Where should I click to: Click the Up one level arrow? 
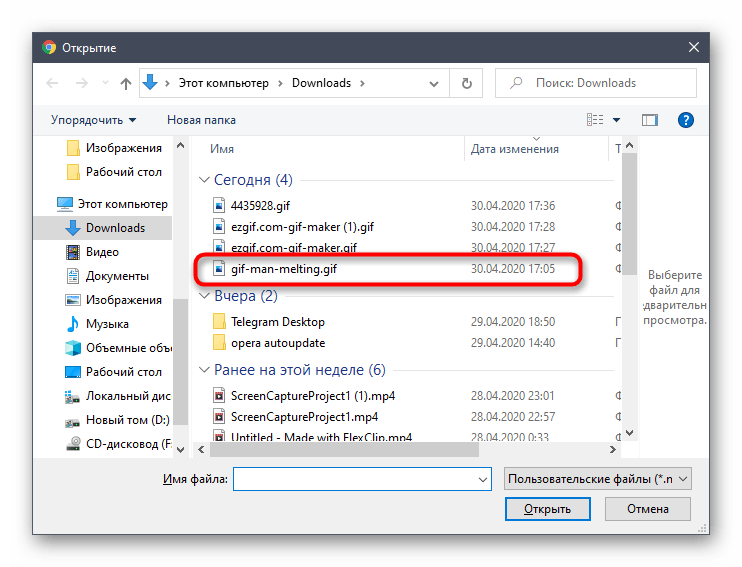tap(126, 84)
